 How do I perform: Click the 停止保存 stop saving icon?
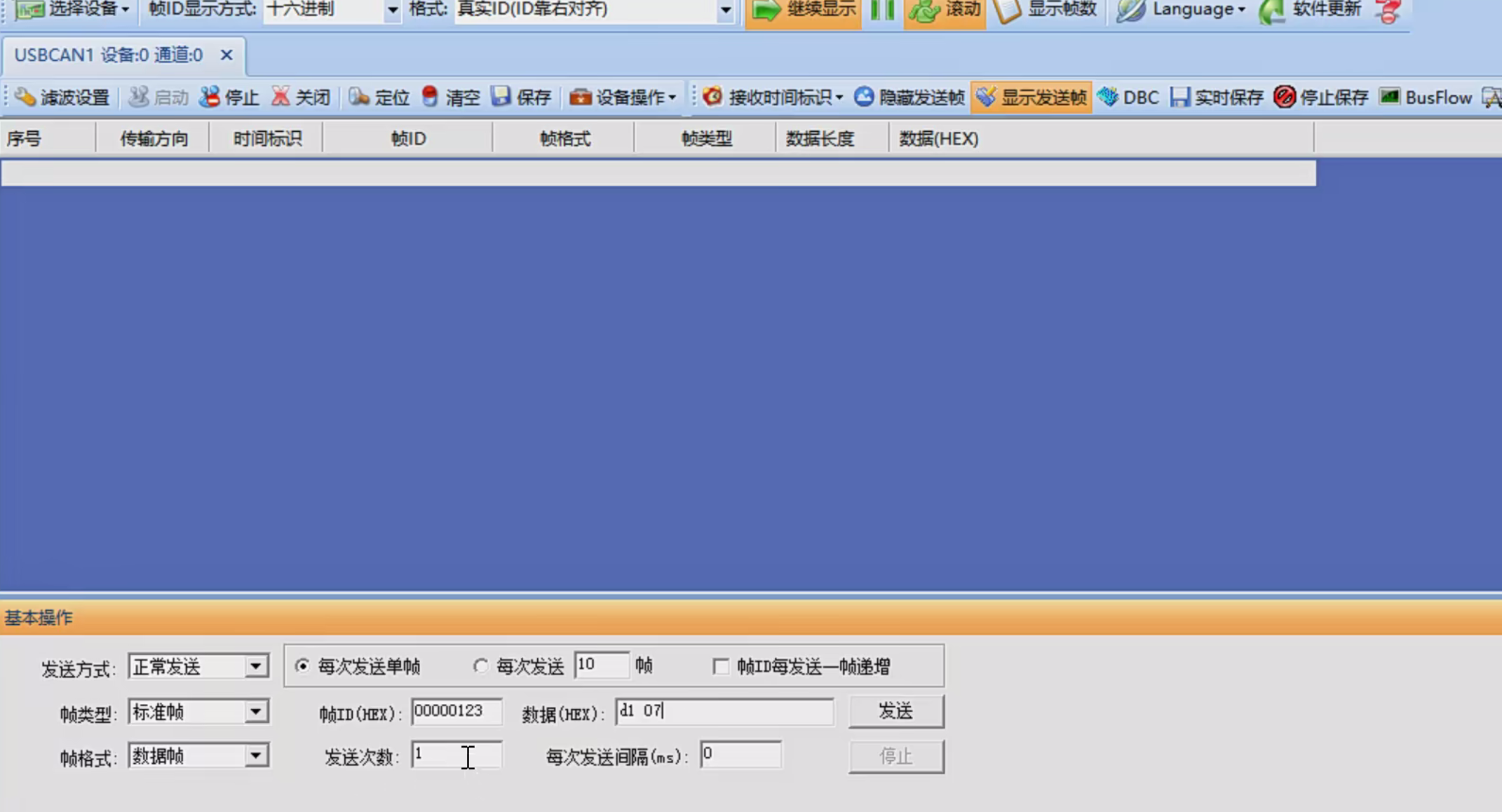(x=1284, y=97)
